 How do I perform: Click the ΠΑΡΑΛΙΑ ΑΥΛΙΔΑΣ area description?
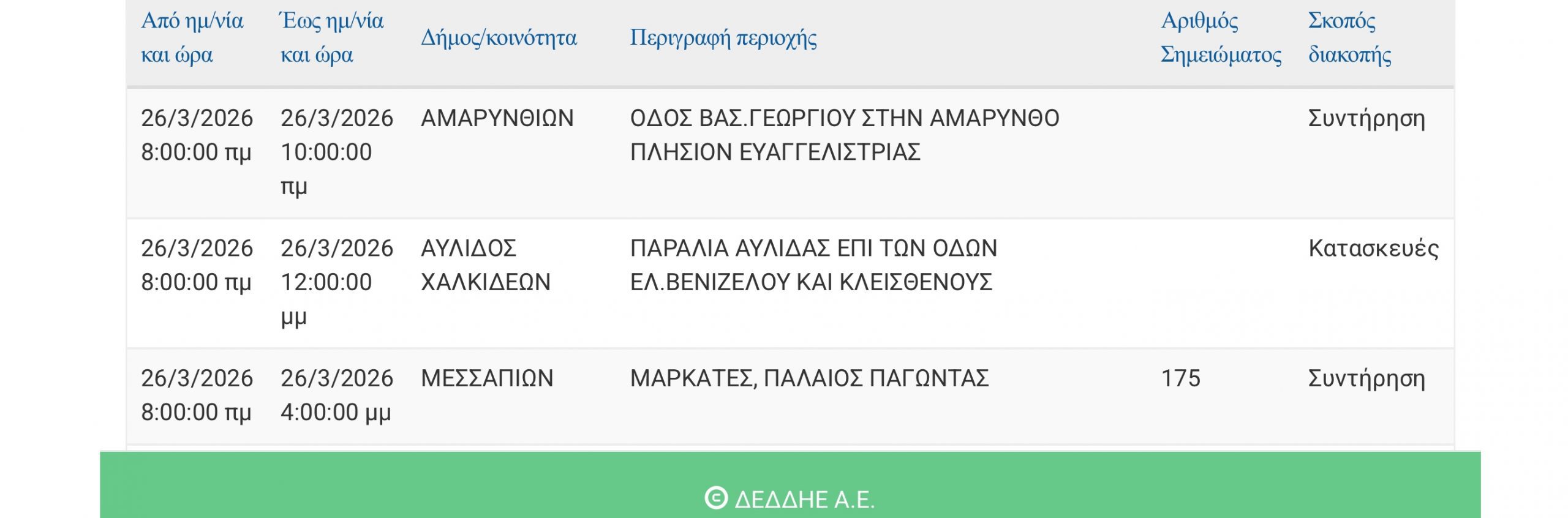(813, 265)
